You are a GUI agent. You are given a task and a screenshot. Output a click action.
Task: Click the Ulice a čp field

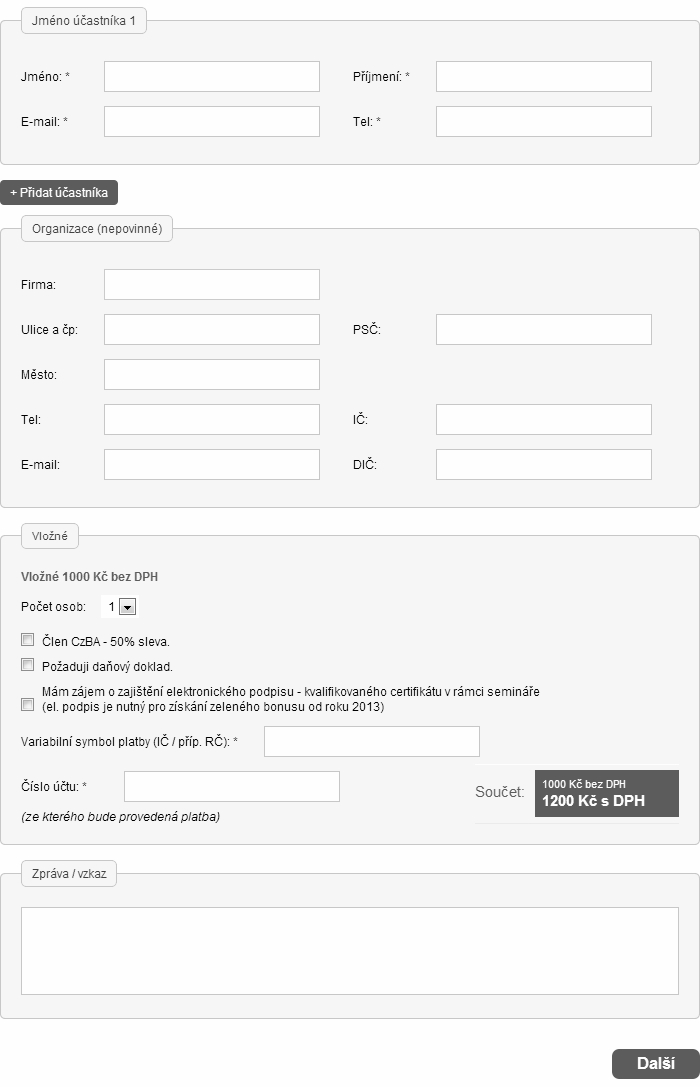click(211, 329)
